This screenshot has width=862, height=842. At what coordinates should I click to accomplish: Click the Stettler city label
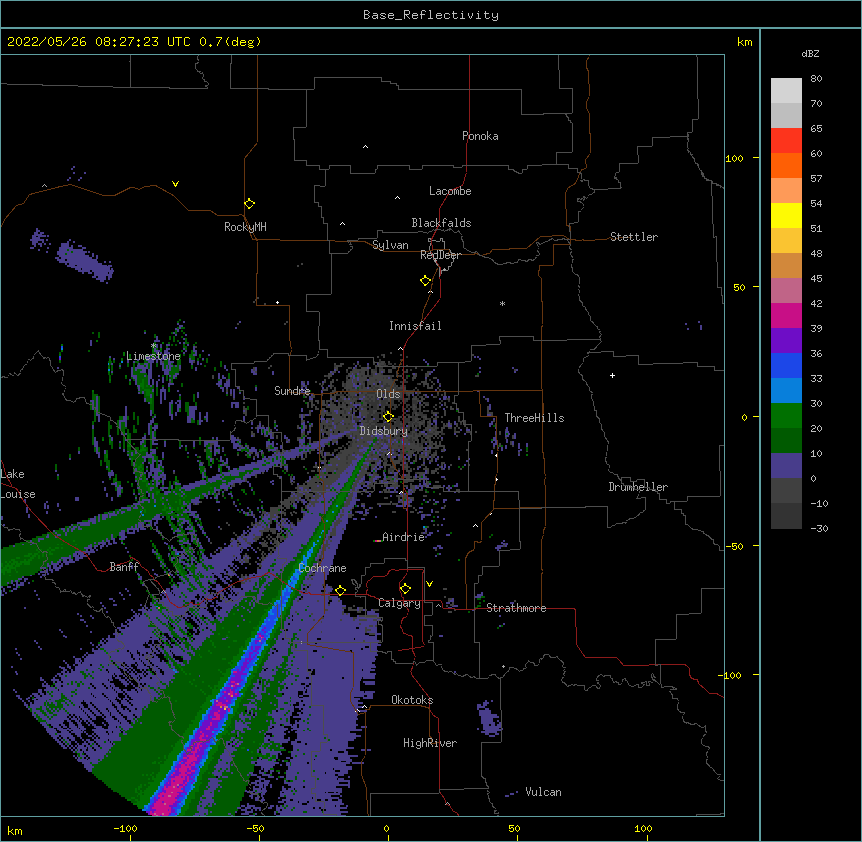pos(634,237)
